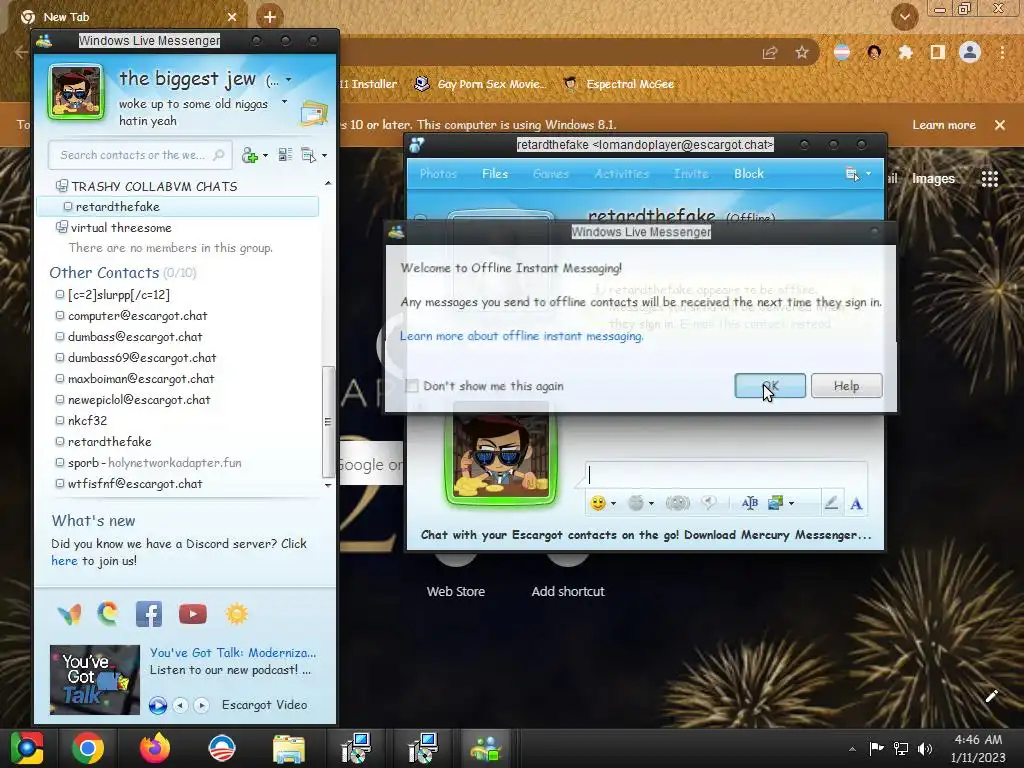Confirm the offline messaging dialog with OK
The width and height of the screenshot is (1024, 768).
point(770,385)
